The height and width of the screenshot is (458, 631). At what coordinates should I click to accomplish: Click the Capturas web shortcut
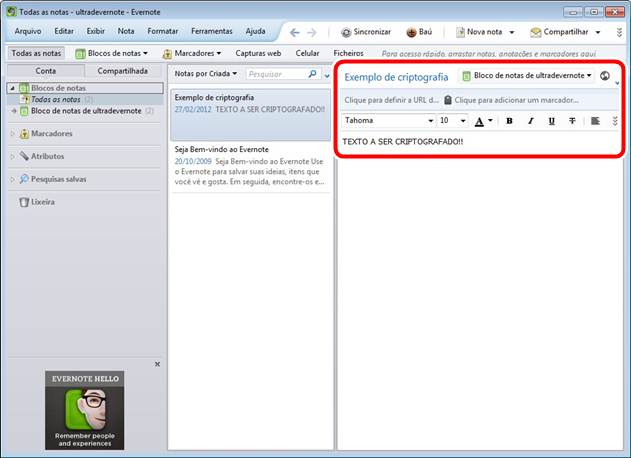[x=258, y=53]
